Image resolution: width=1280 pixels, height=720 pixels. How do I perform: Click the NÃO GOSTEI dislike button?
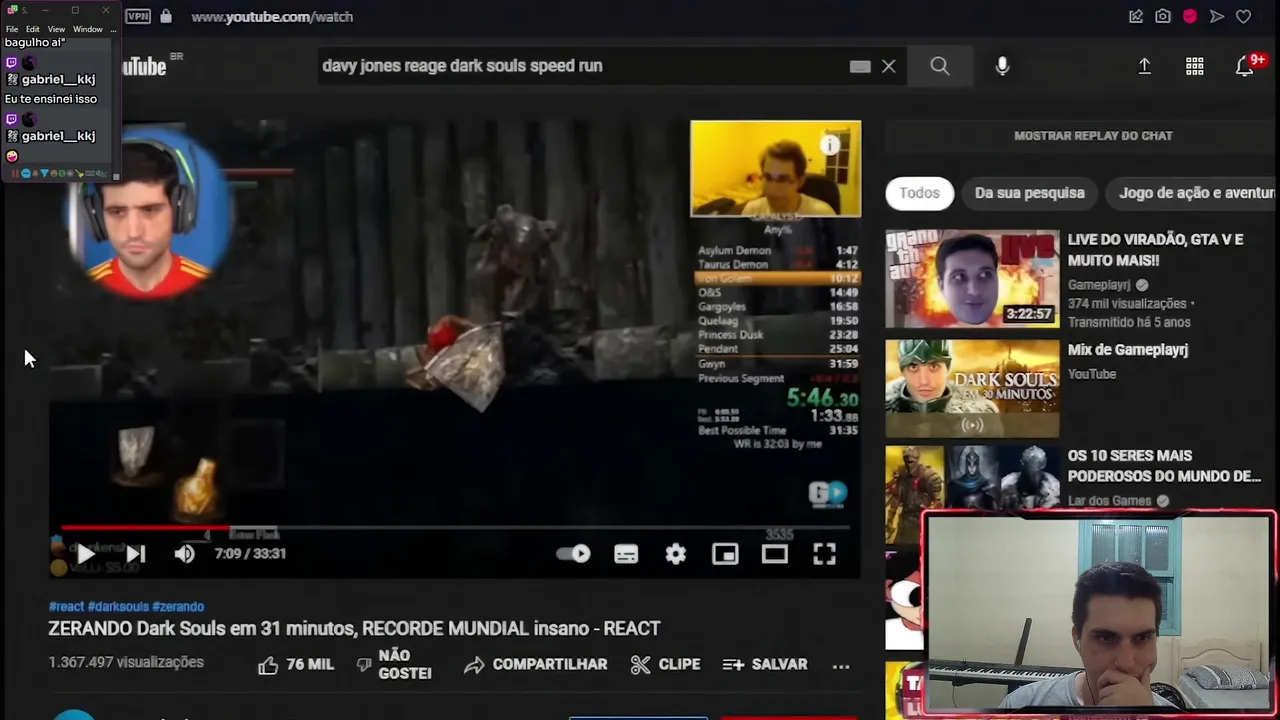point(394,664)
